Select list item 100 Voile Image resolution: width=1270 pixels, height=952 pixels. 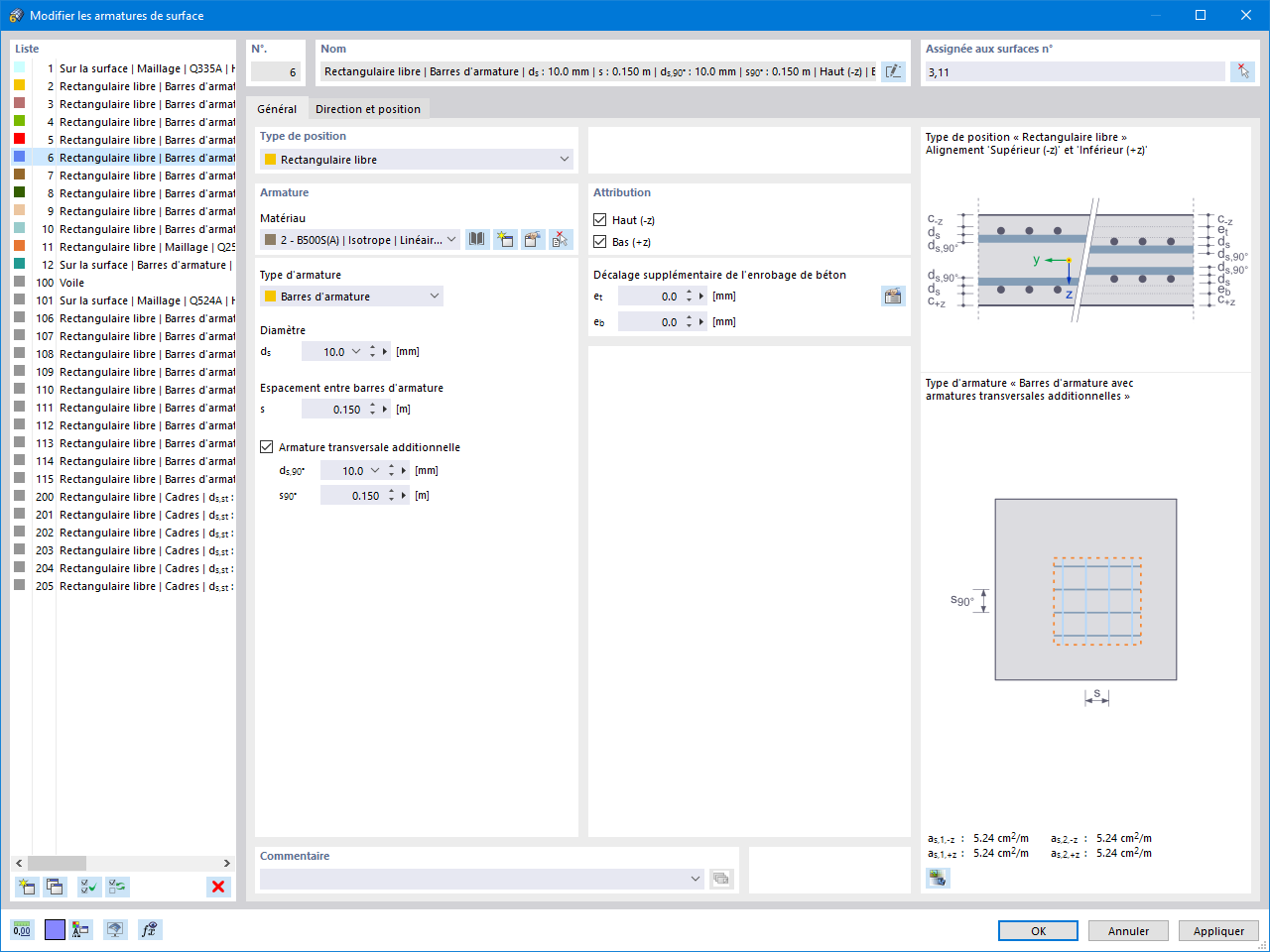[x=124, y=283]
